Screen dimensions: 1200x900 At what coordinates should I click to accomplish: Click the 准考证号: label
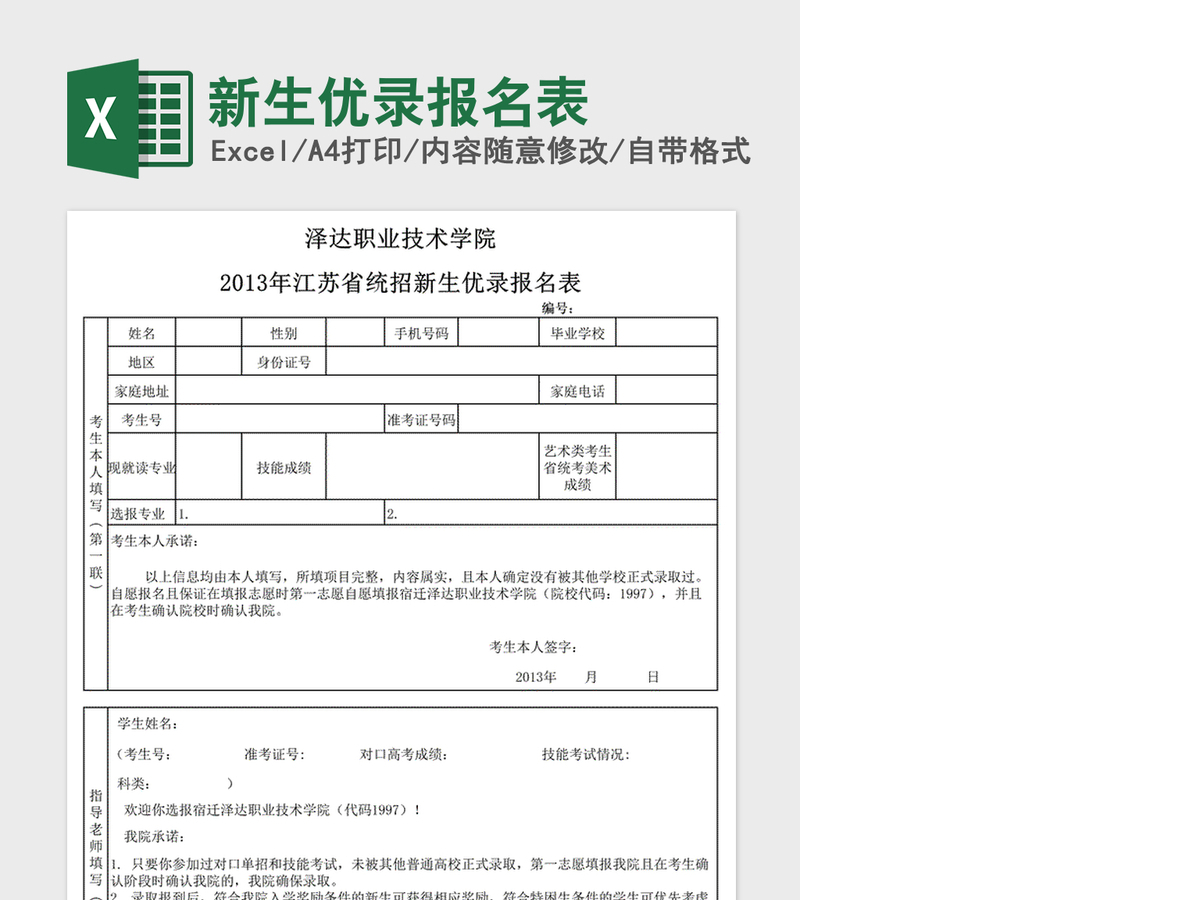(274, 755)
